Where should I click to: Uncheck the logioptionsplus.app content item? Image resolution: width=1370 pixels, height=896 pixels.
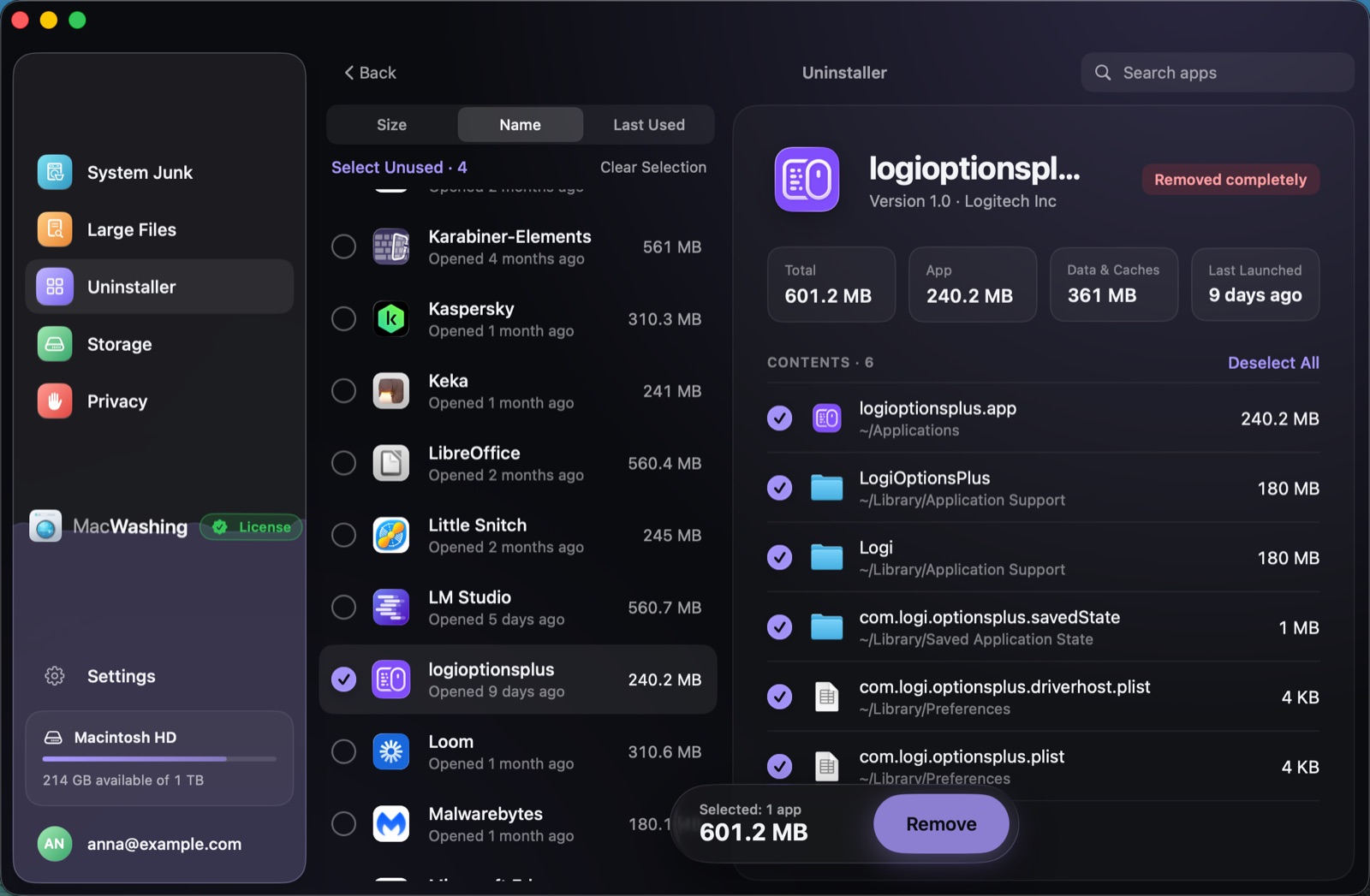tap(779, 418)
